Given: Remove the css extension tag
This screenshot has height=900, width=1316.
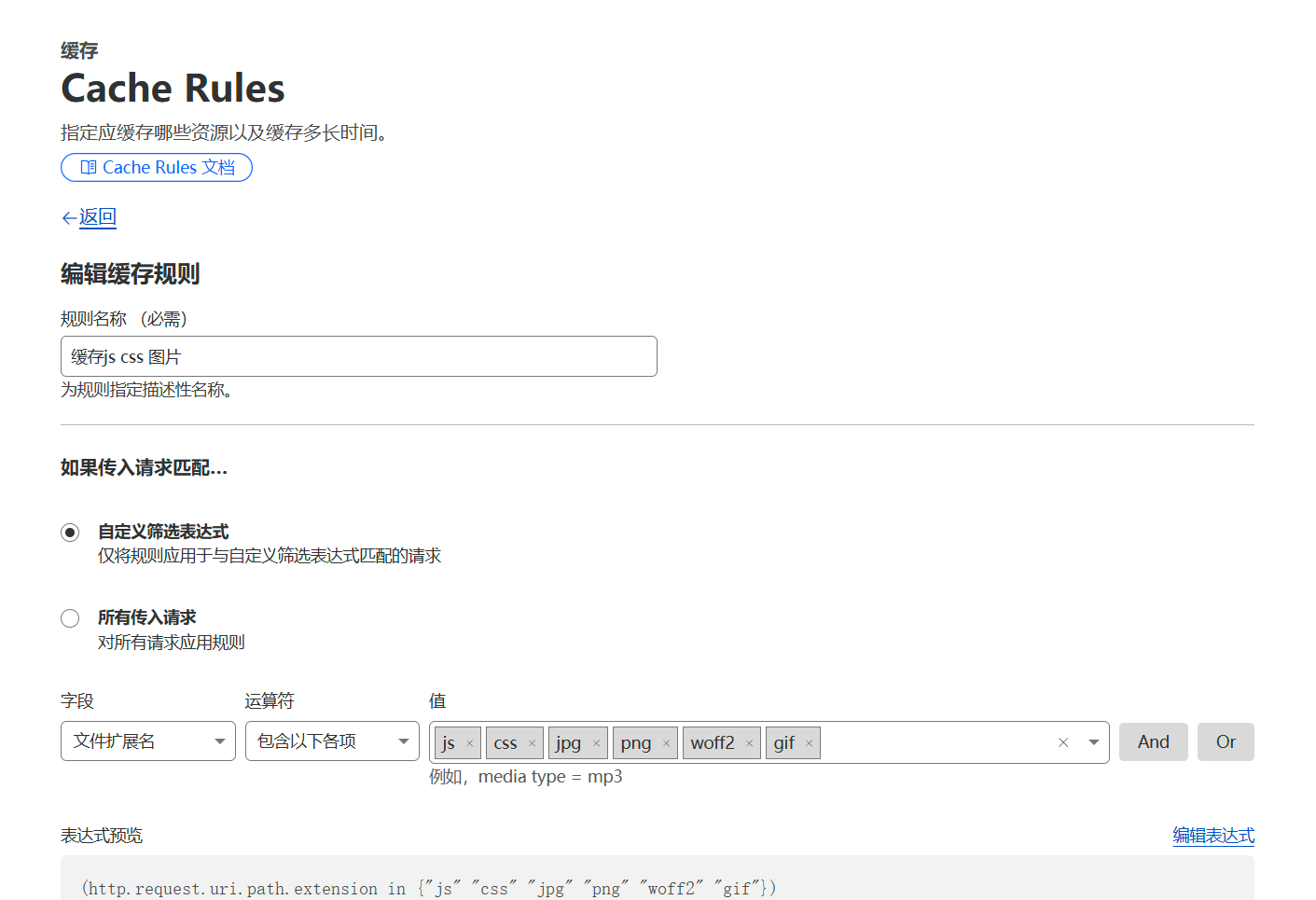Looking at the screenshot, I should [x=532, y=743].
